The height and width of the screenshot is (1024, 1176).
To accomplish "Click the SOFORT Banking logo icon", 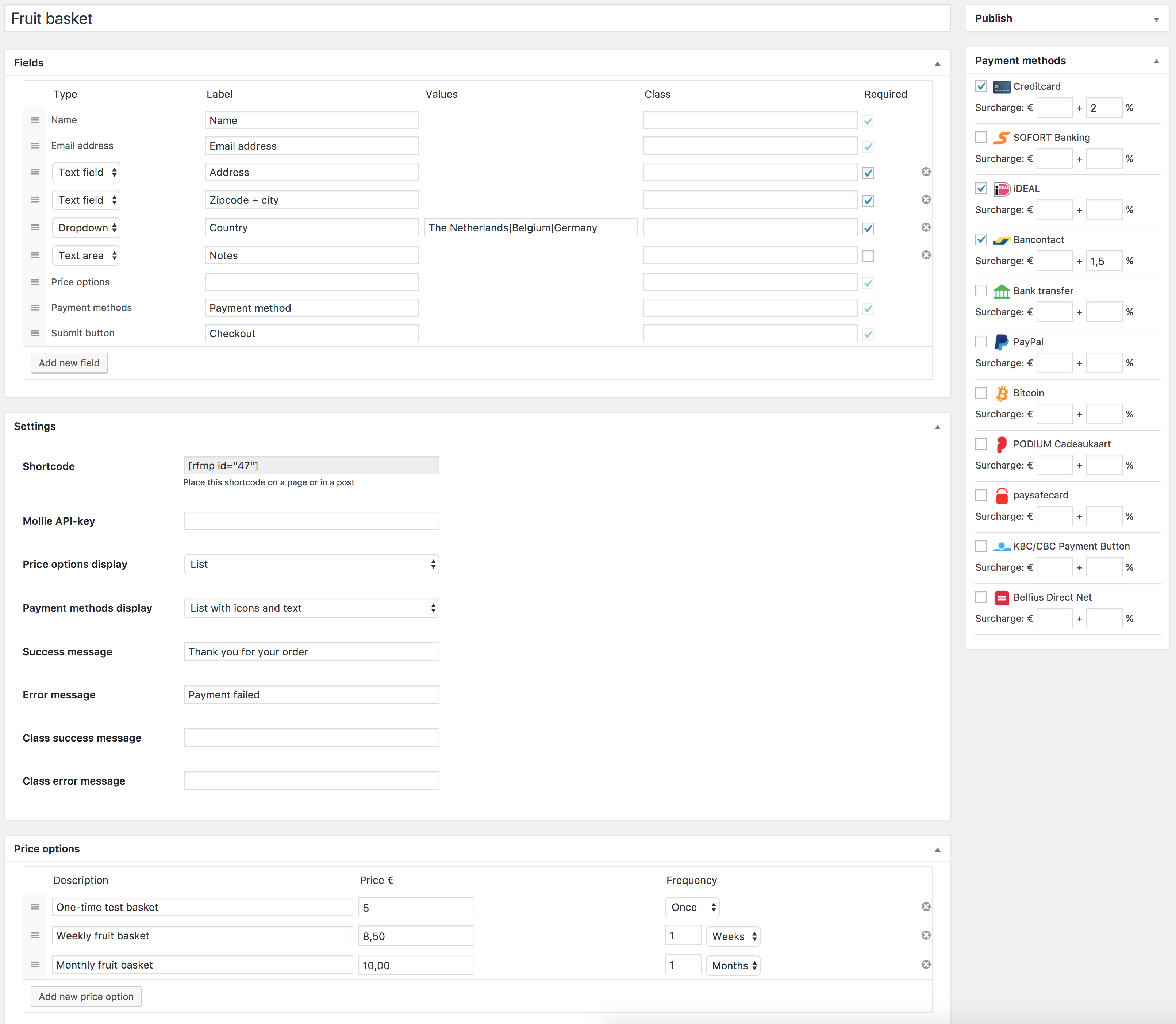I will click(1002, 138).
